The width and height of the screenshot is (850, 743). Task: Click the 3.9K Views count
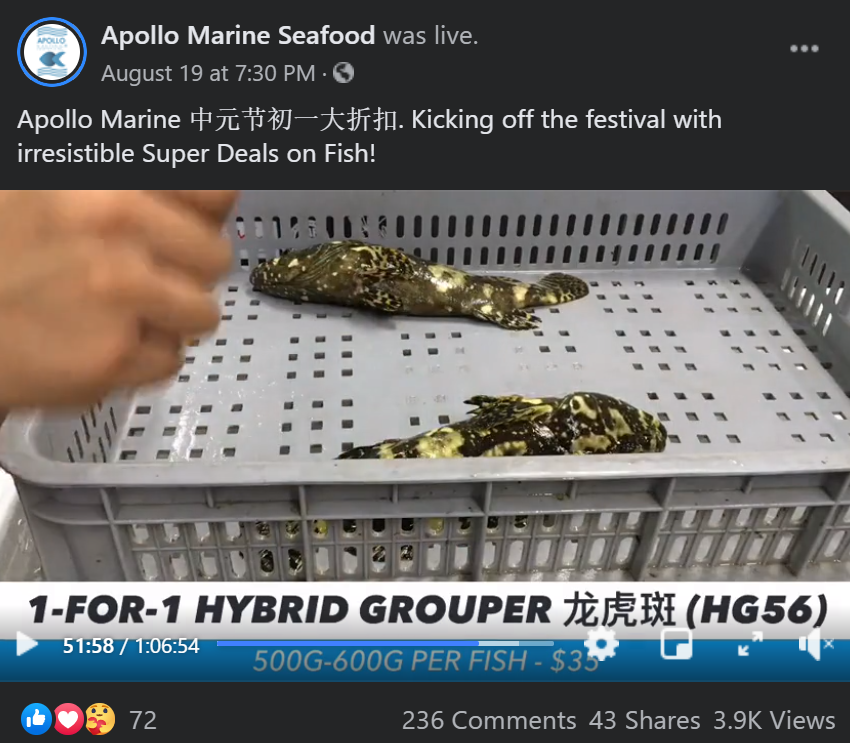tap(774, 720)
